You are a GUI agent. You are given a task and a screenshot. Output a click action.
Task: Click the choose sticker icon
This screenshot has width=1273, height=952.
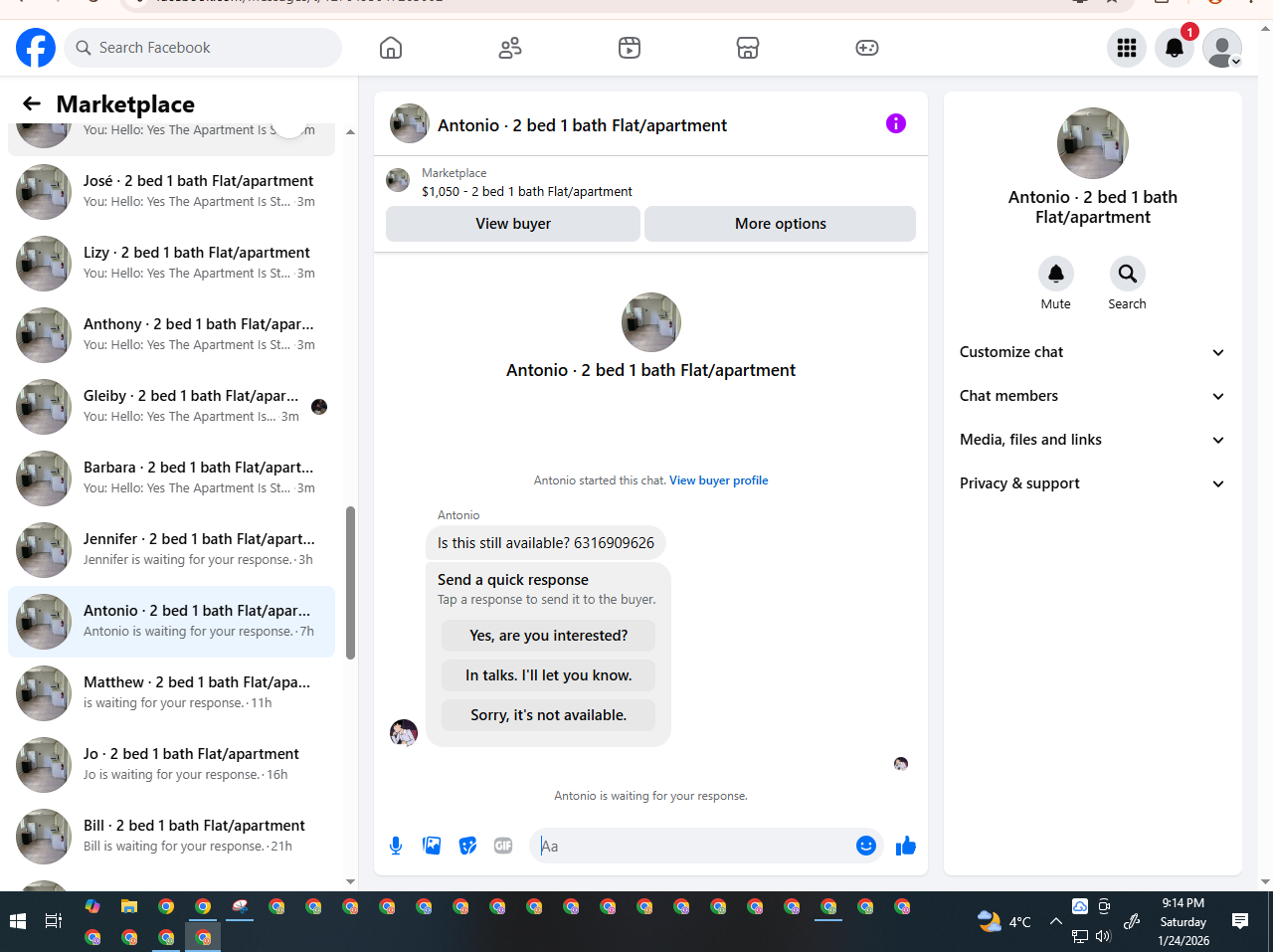click(x=467, y=846)
